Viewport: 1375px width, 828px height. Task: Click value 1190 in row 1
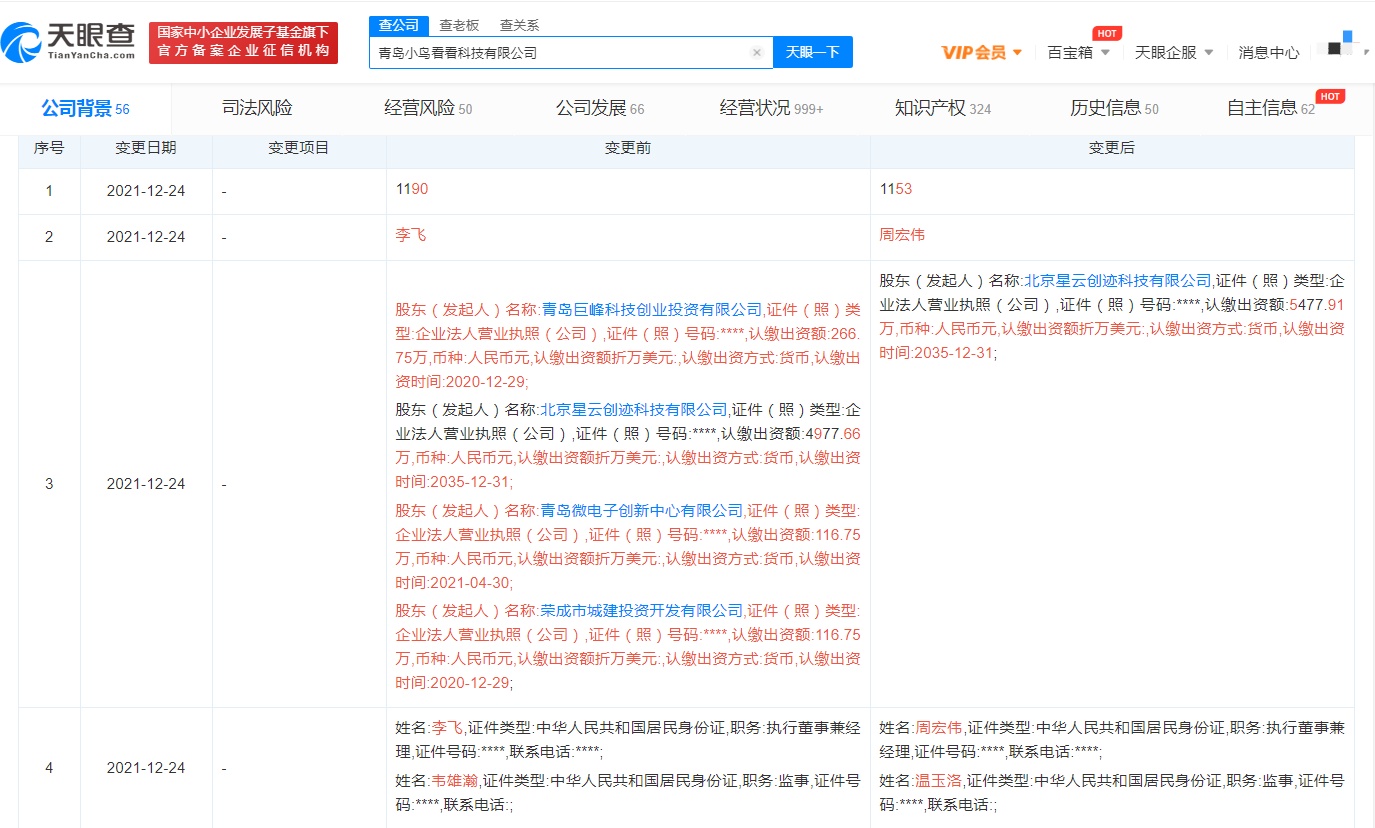[412, 189]
